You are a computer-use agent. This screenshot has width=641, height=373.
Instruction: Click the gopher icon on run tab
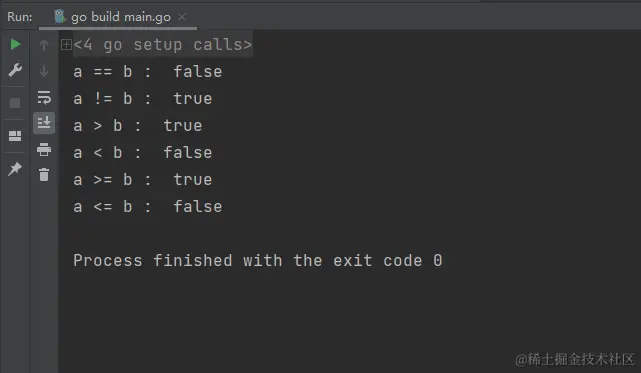60,16
